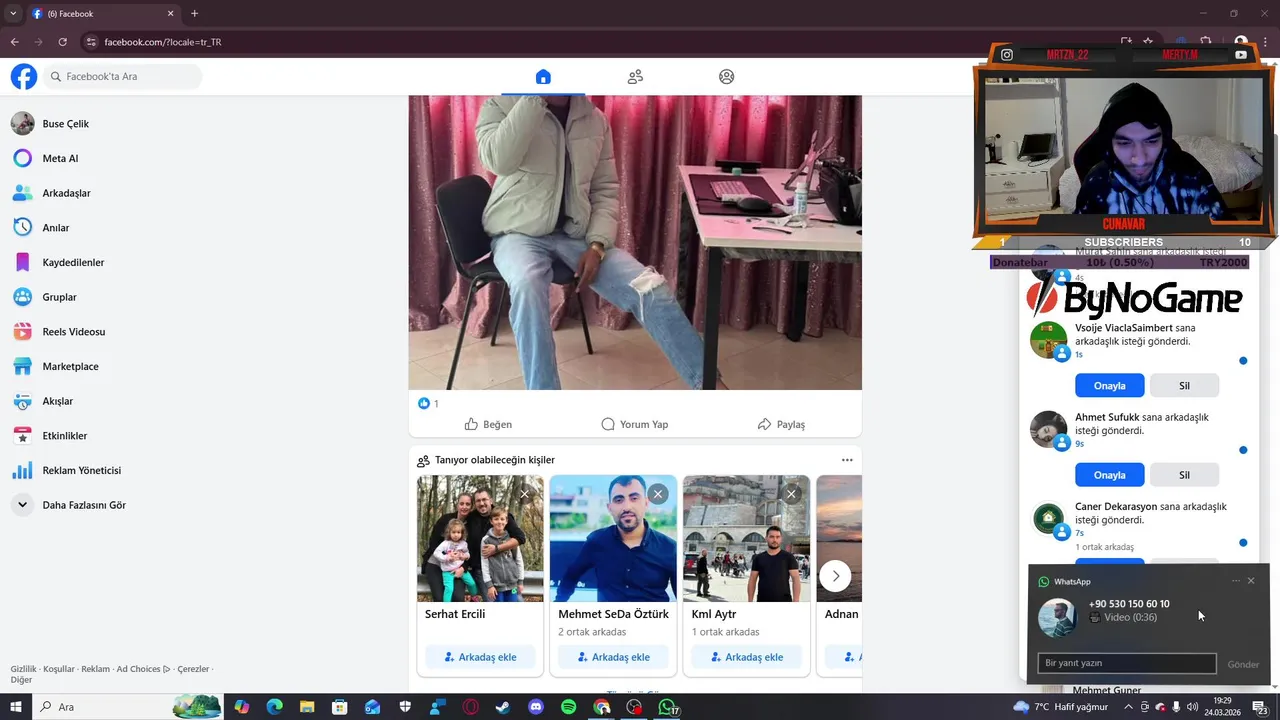Click the Paylaş share button
Viewport: 1280px width, 720px height.
click(x=781, y=424)
